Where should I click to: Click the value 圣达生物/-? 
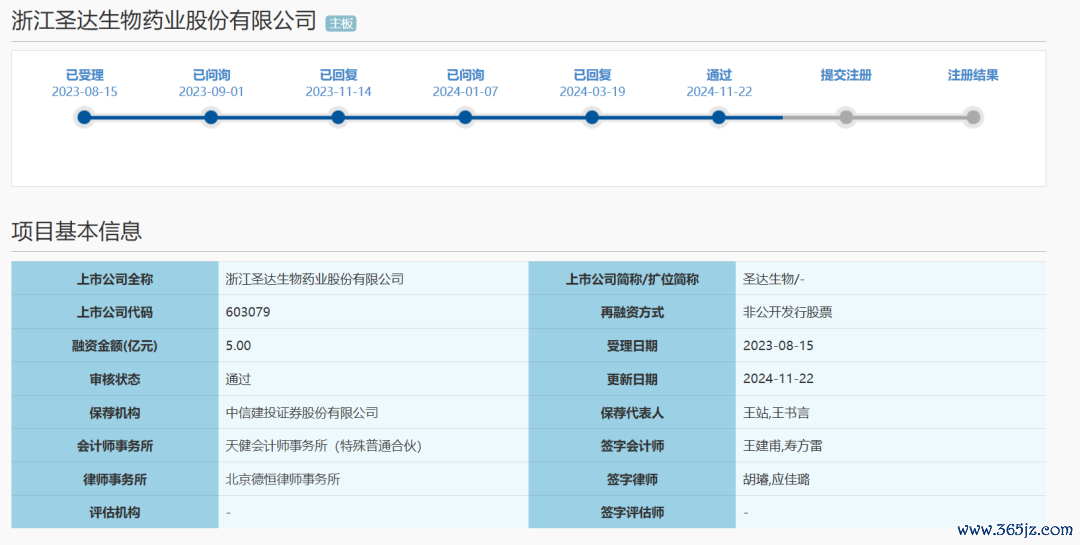point(773,279)
